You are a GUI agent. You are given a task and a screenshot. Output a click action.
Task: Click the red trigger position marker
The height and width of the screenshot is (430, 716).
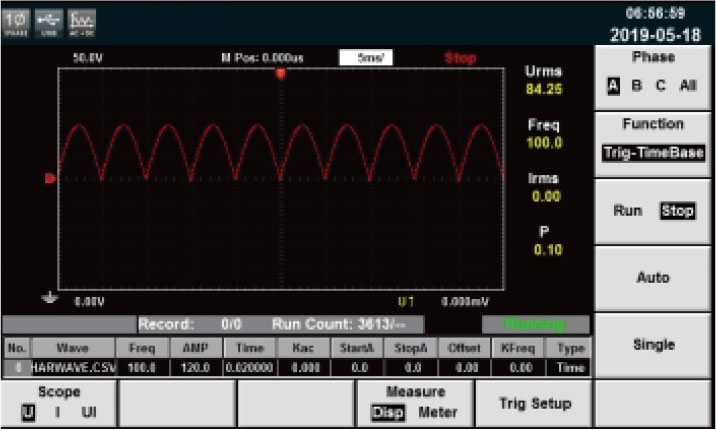(x=280, y=73)
